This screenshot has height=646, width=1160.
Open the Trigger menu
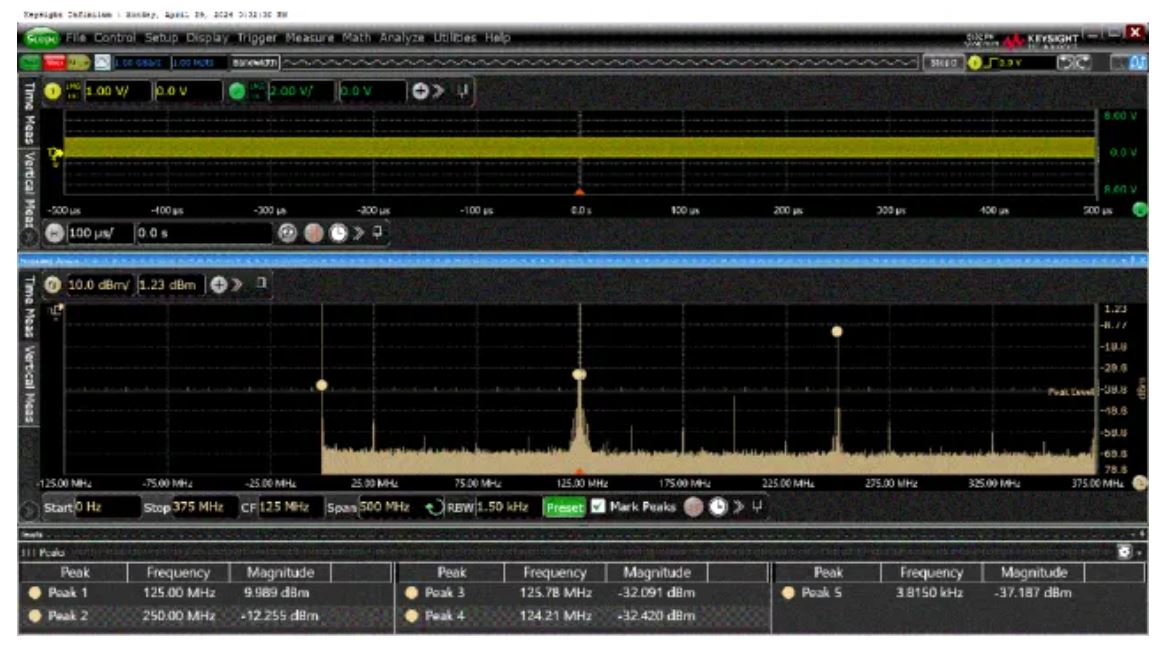[257, 37]
